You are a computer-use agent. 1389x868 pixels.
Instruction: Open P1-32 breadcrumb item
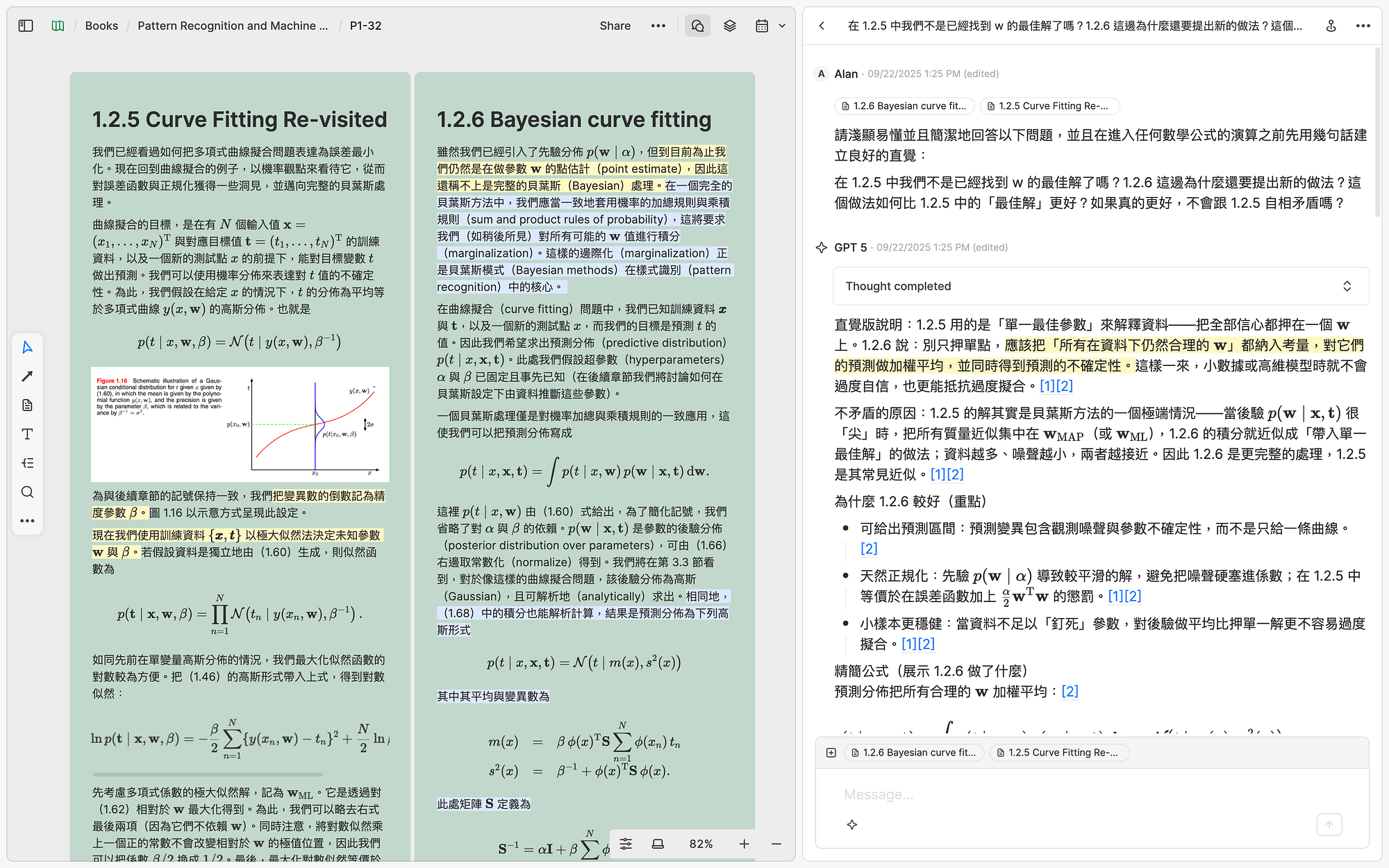point(365,26)
